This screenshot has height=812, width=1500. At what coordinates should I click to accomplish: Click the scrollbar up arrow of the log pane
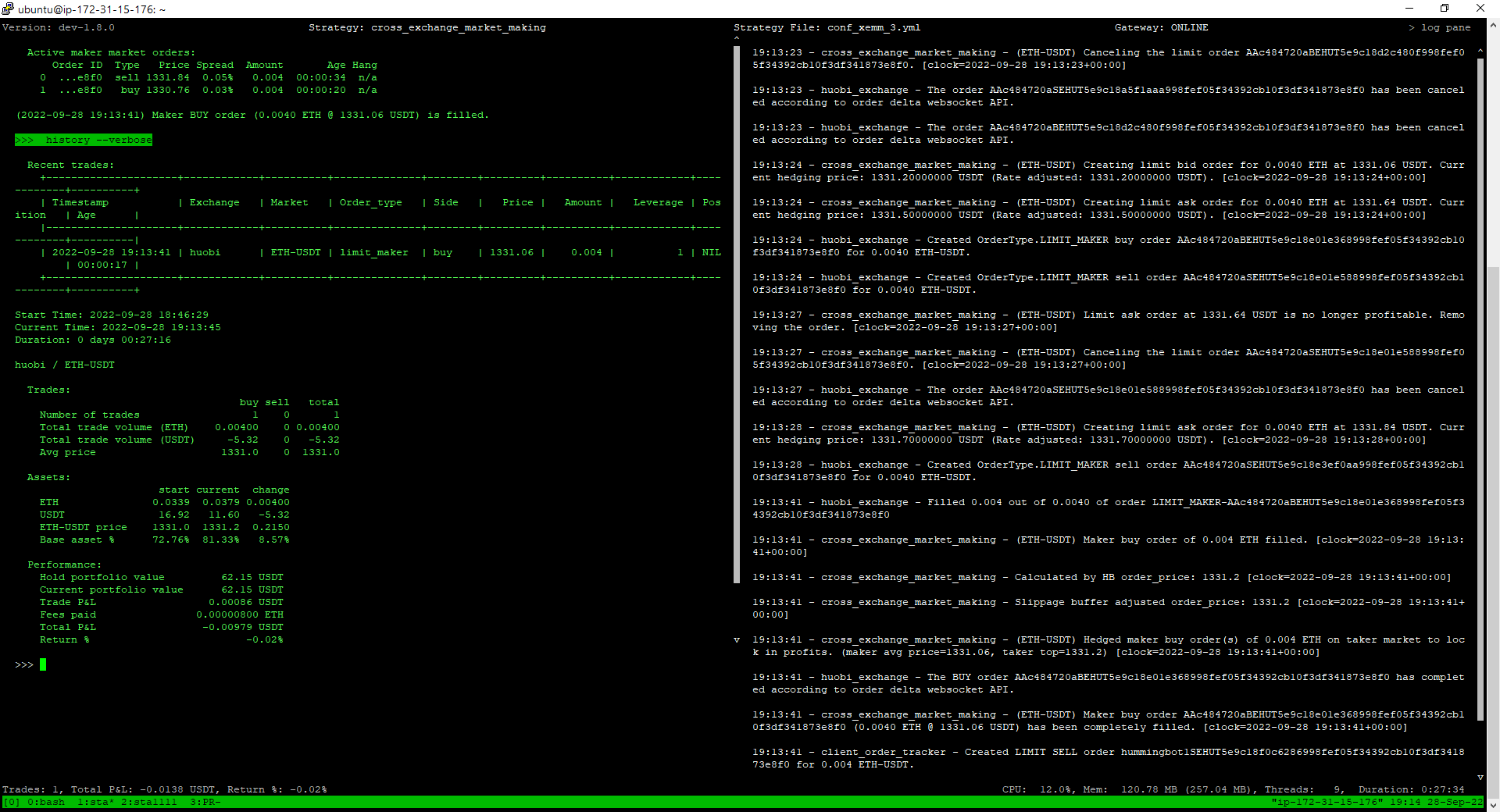pos(1481,51)
